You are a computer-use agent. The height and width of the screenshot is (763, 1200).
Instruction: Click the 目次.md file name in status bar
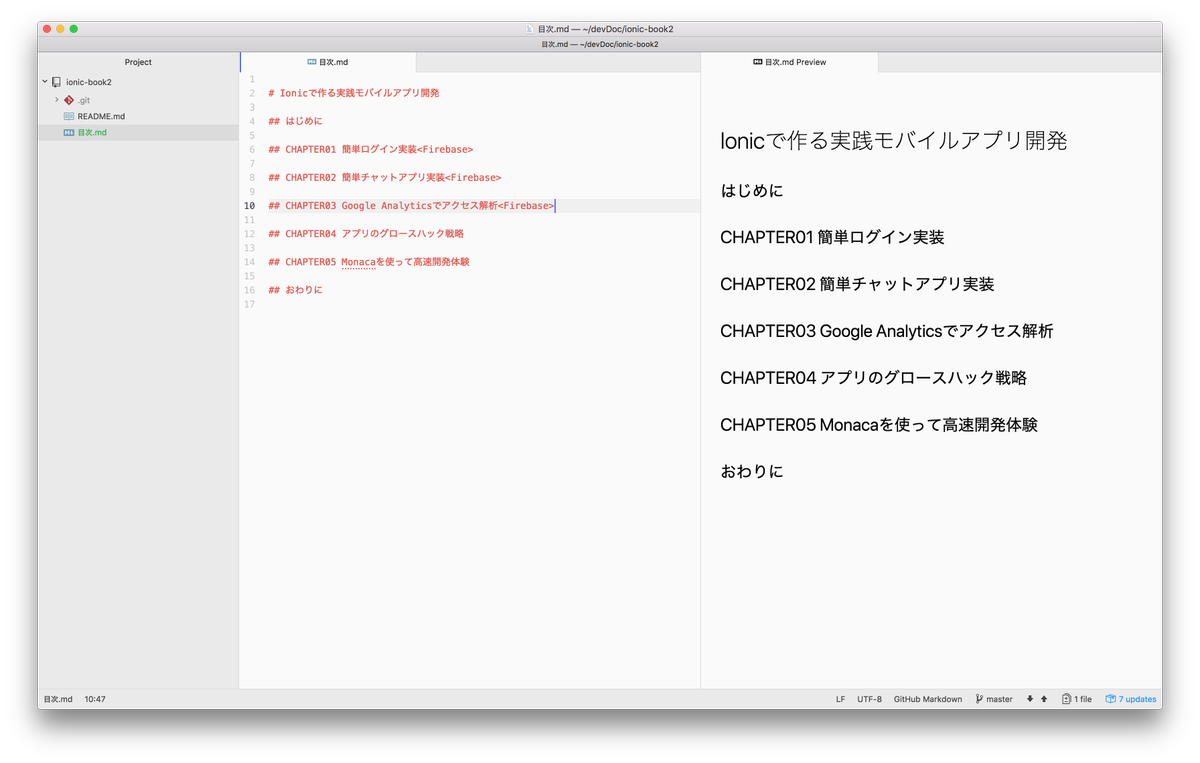58,699
